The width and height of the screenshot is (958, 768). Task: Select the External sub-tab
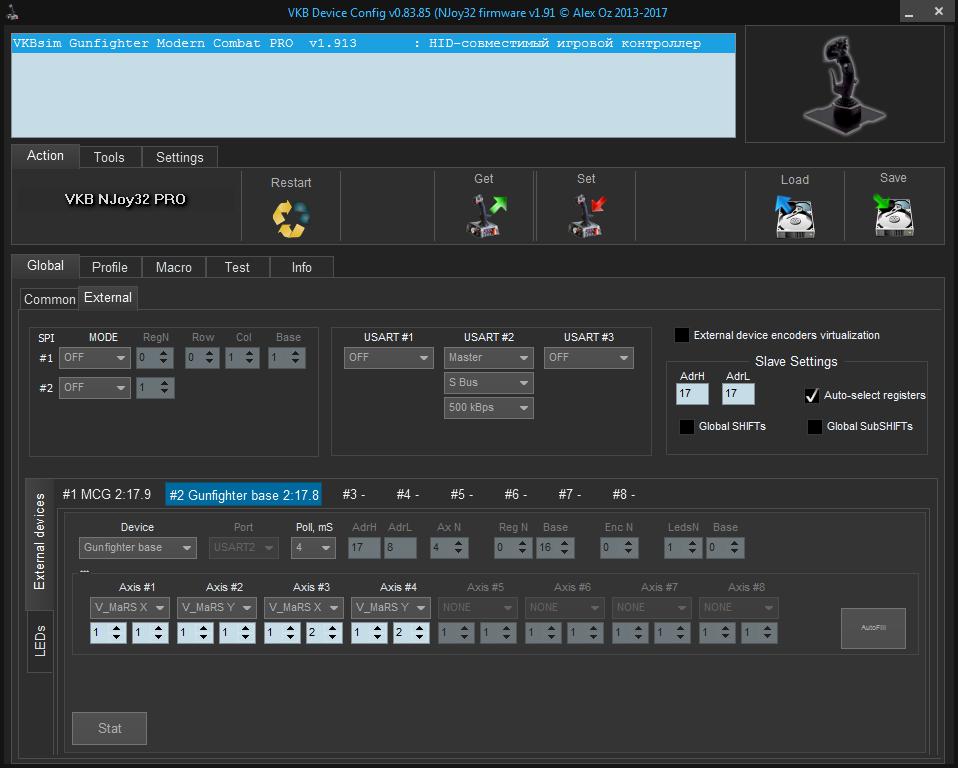(x=108, y=298)
